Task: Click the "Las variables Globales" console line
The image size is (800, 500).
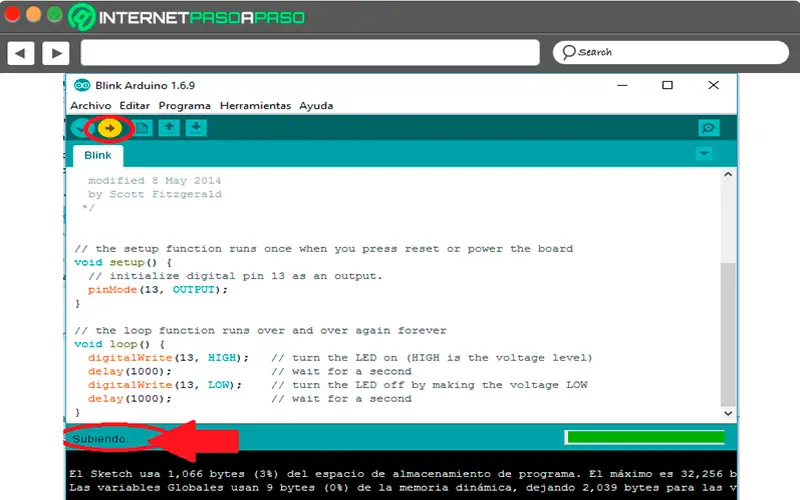Action: click(x=403, y=488)
